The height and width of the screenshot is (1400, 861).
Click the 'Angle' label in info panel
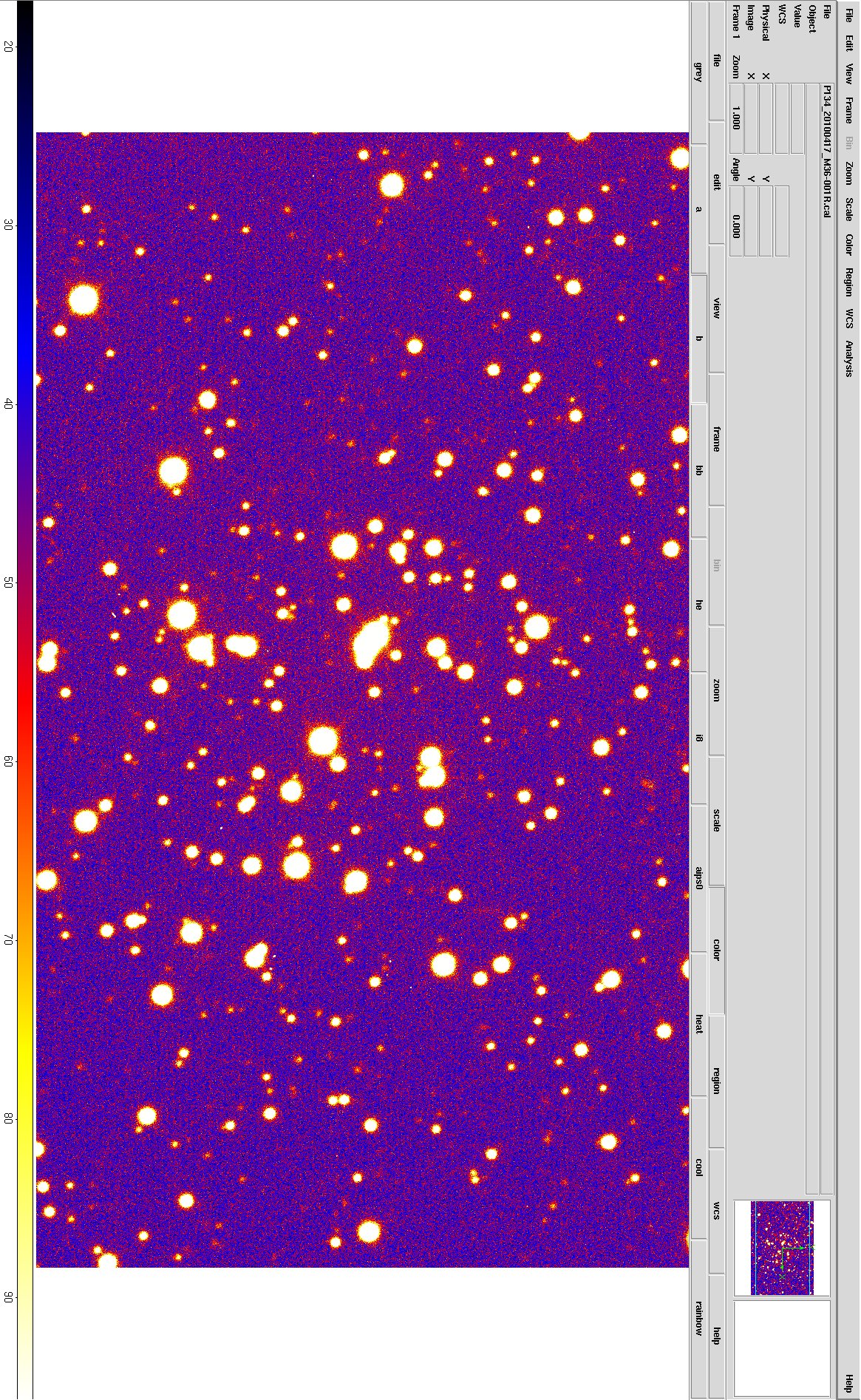pos(736,171)
